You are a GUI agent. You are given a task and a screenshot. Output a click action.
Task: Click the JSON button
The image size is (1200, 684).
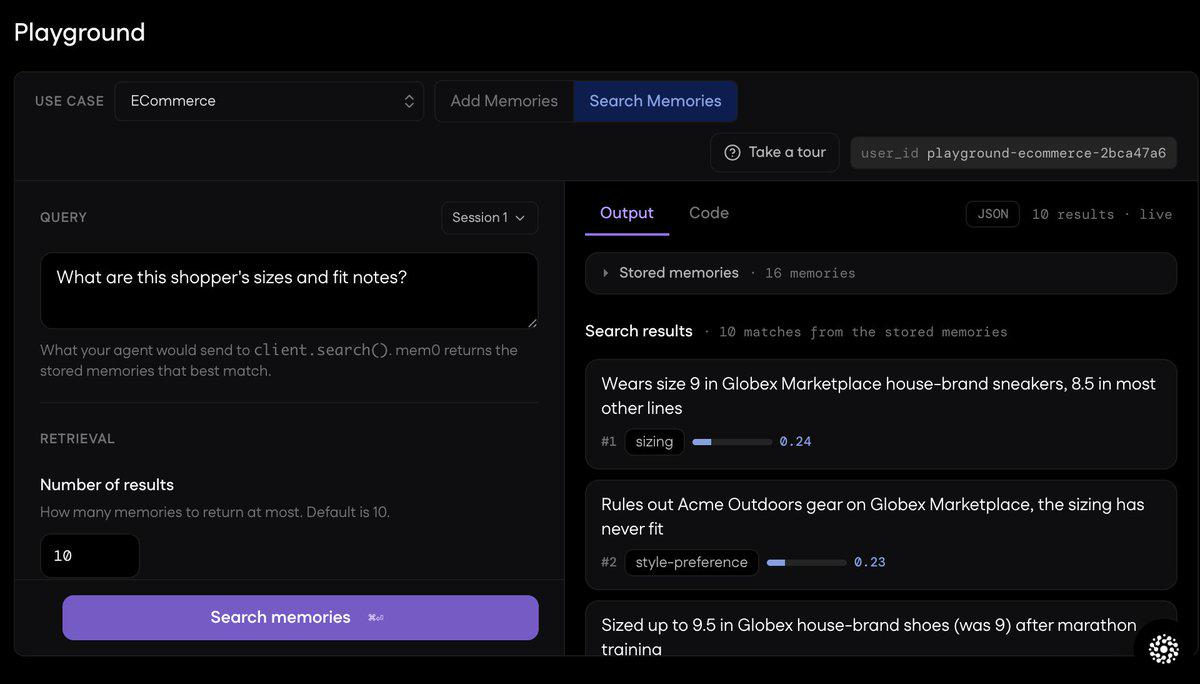tap(992, 214)
